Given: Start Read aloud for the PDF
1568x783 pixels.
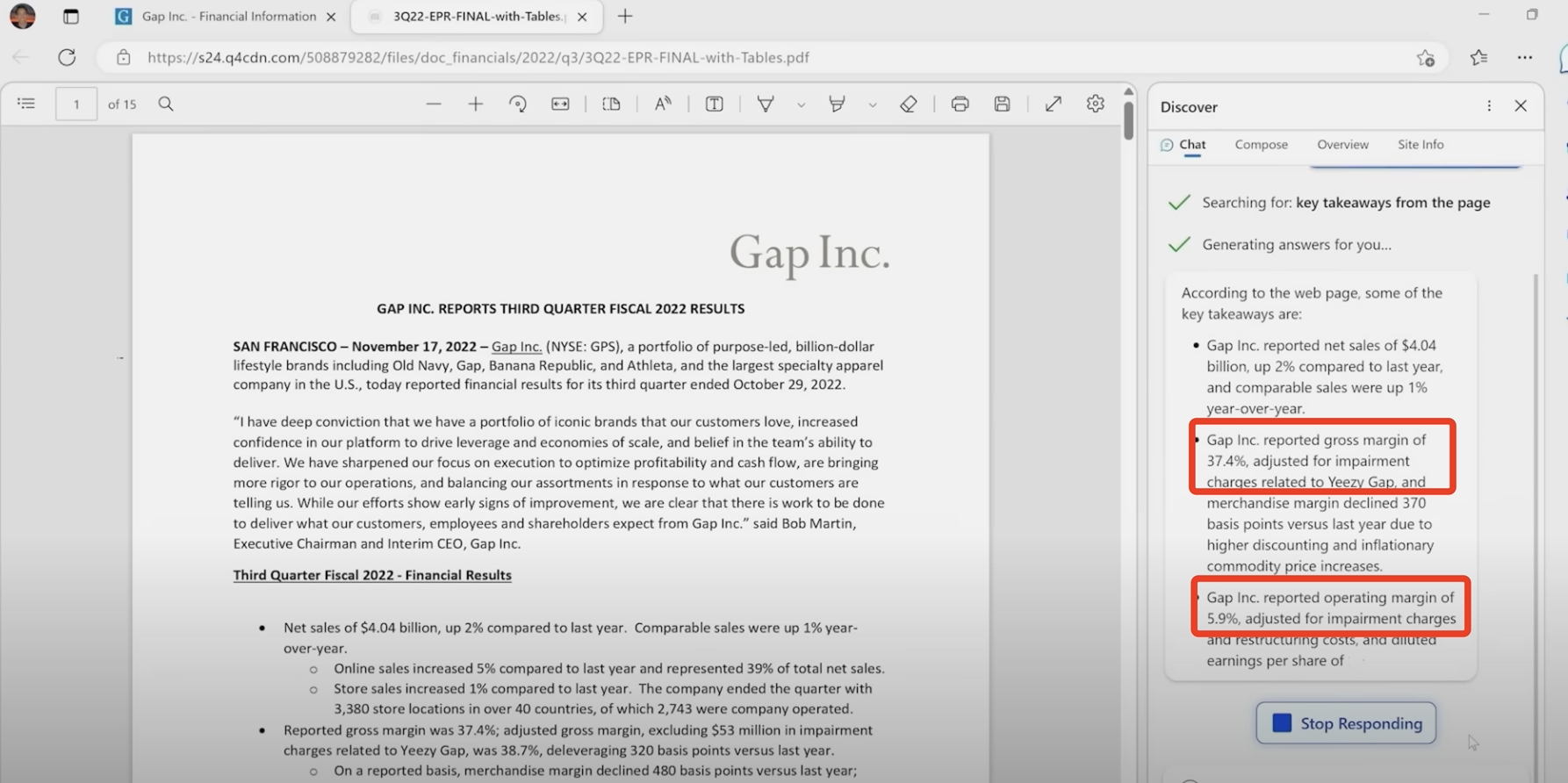Looking at the screenshot, I should pyautogui.click(x=663, y=104).
